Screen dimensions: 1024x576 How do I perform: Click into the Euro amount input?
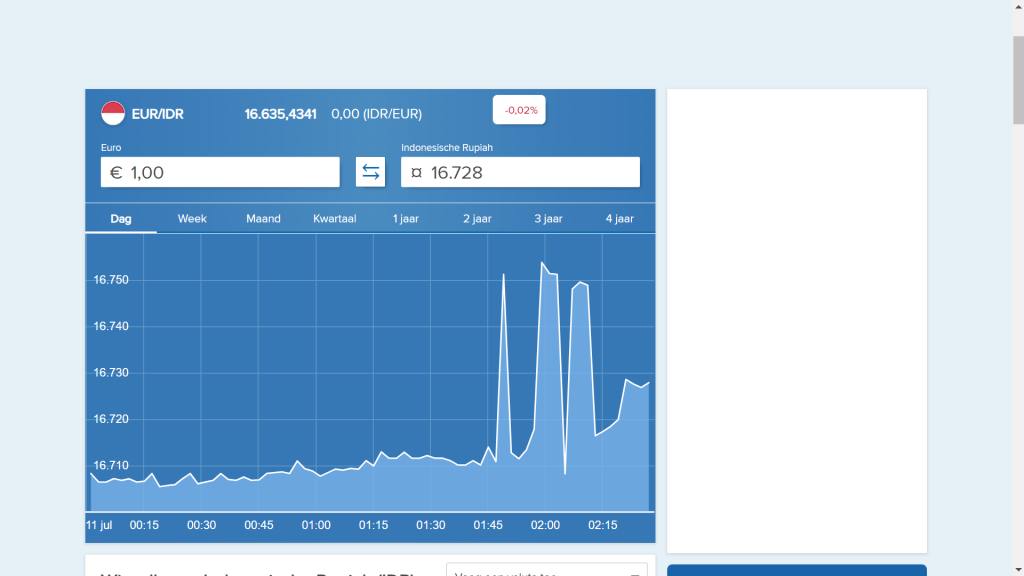tap(230, 172)
